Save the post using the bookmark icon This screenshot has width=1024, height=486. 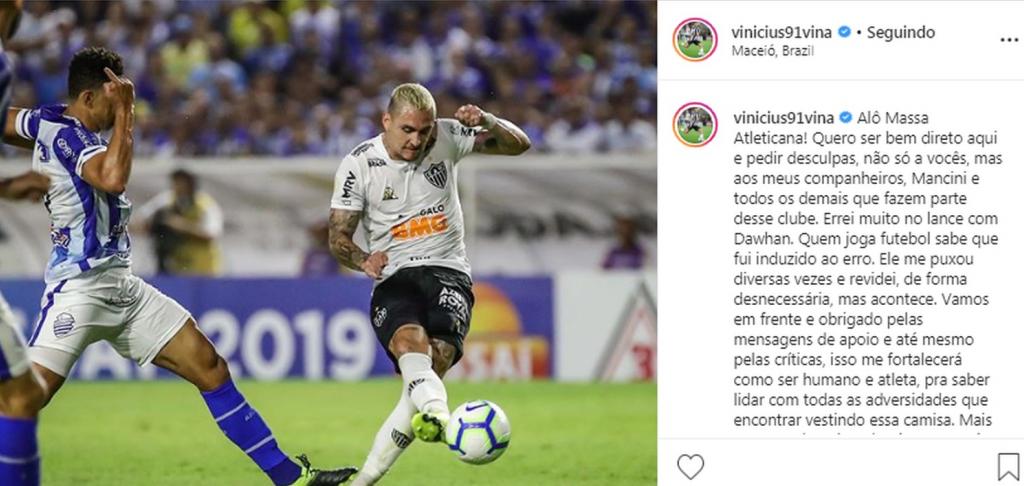[x=1008, y=466]
